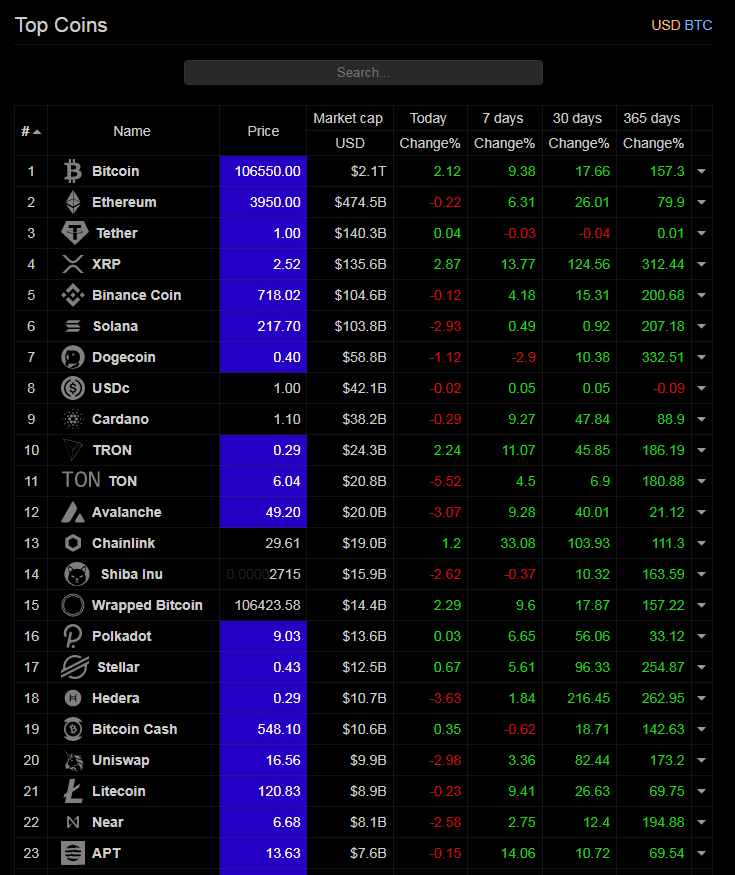Image resolution: width=735 pixels, height=875 pixels.
Task: Click the Dogecoin logo icon
Action: click(73, 357)
